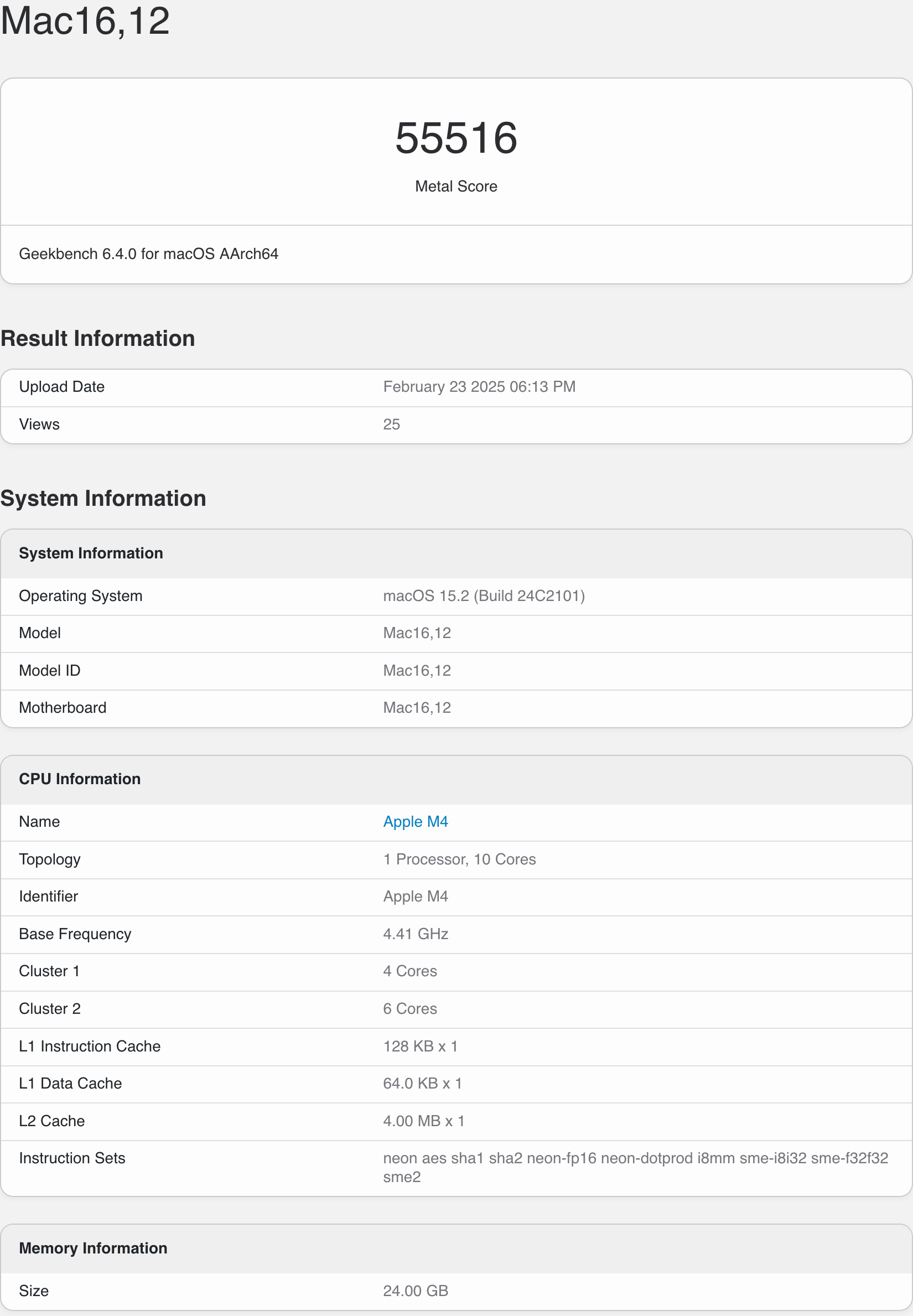Viewport: 913px width, 1316px height.
Task: Select the Operating System label
Action: [81, 595]
